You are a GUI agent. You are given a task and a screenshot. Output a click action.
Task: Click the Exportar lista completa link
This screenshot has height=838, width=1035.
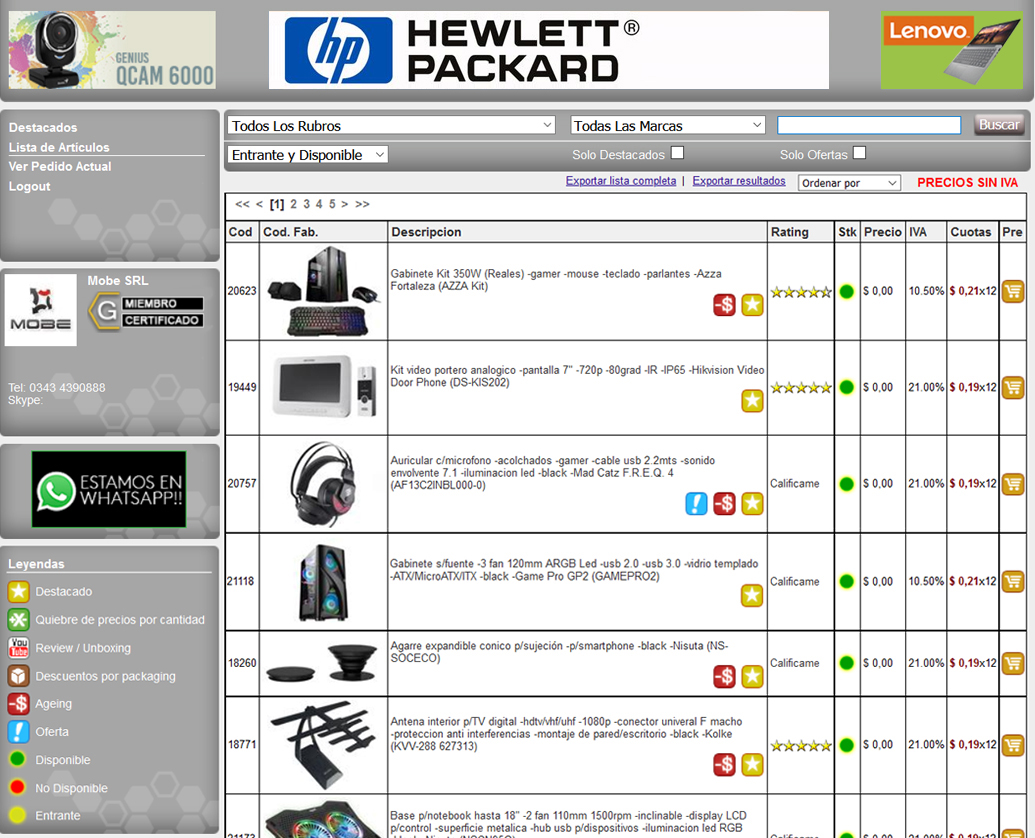click(x=620, y=181)
